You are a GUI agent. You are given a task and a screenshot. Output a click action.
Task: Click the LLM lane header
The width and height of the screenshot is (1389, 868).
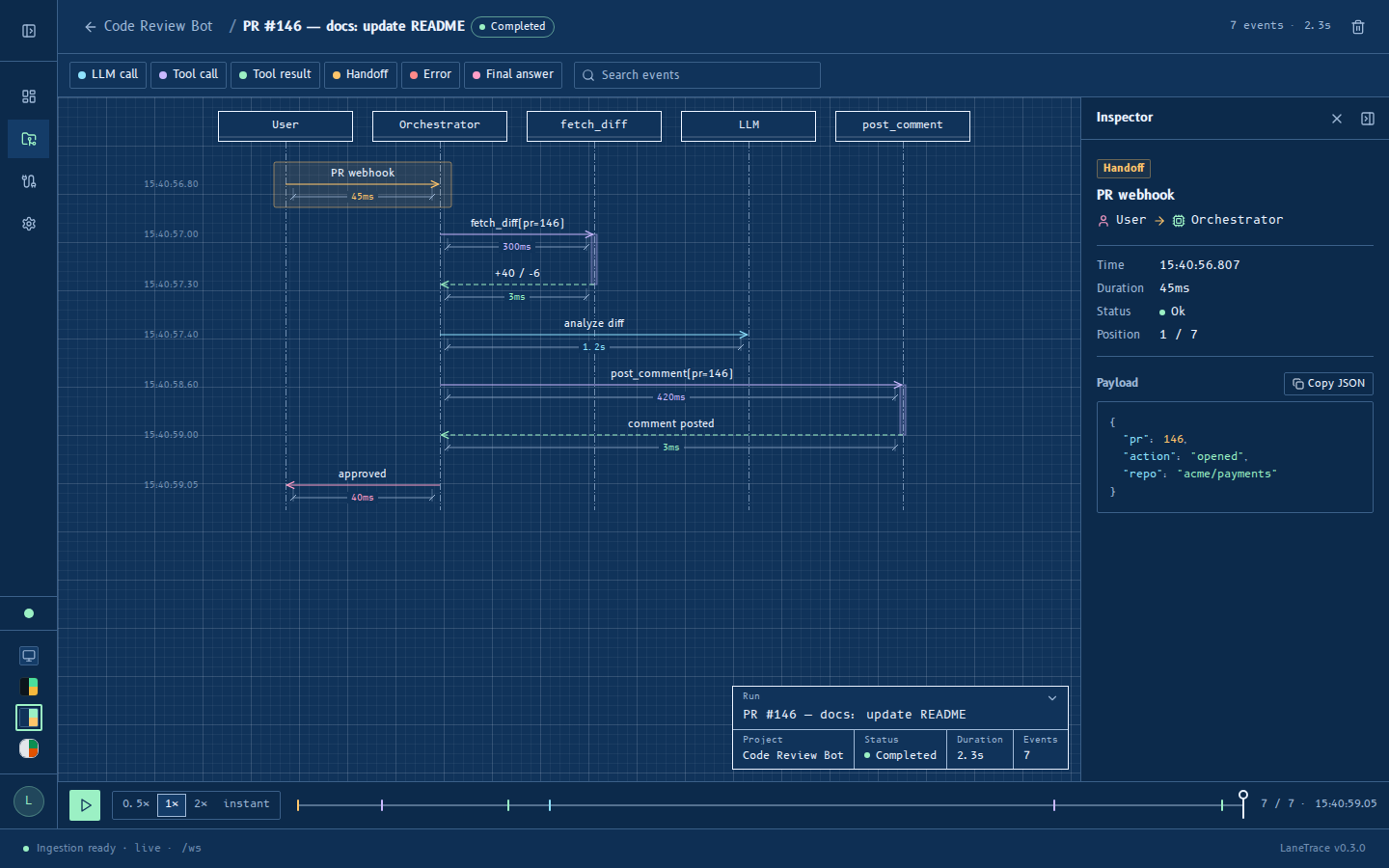tap(749, 125)
